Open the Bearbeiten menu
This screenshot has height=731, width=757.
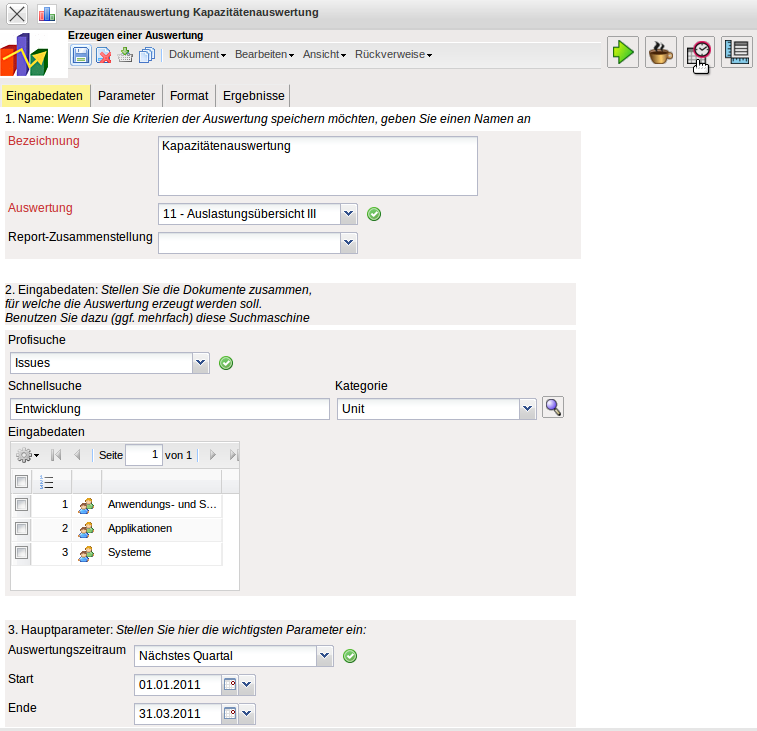[x=264, y=55]
